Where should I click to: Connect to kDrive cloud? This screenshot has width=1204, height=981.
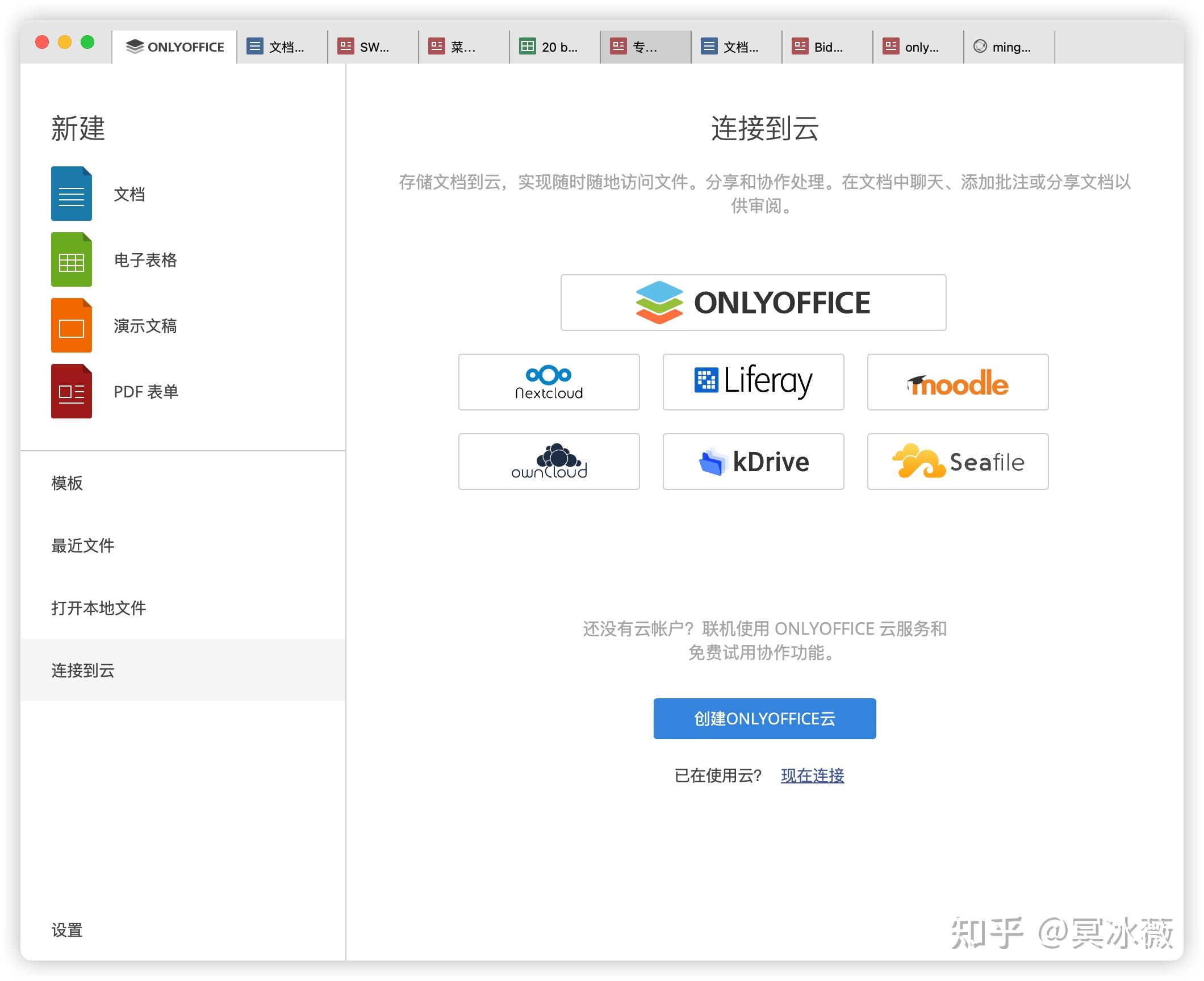[x=752, y=461]
